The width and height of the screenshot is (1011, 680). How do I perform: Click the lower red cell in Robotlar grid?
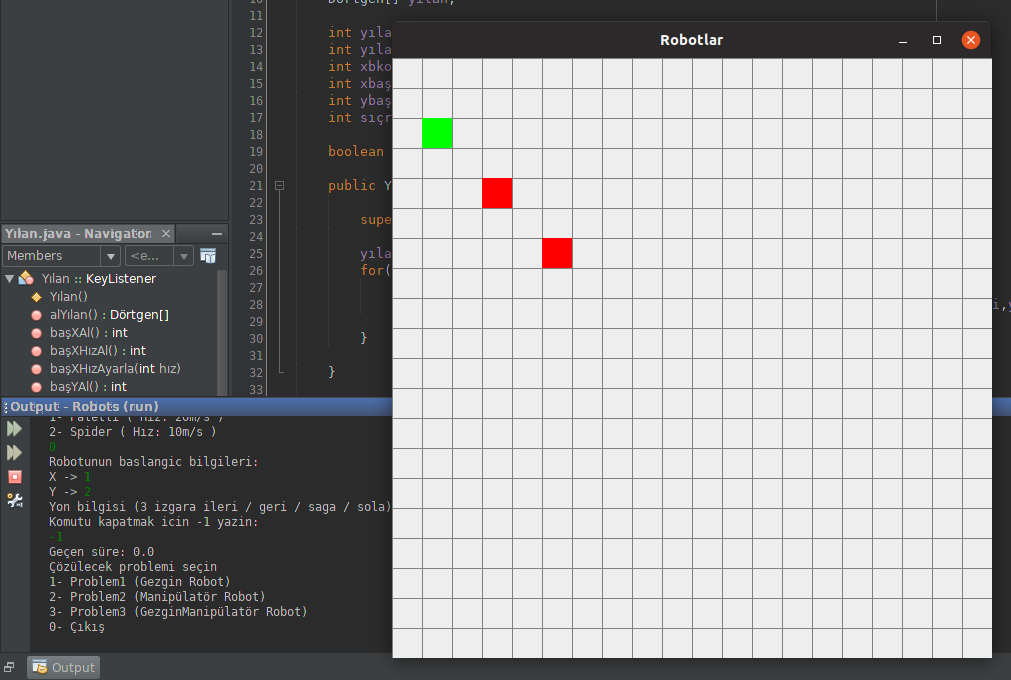tap(557, 253)
